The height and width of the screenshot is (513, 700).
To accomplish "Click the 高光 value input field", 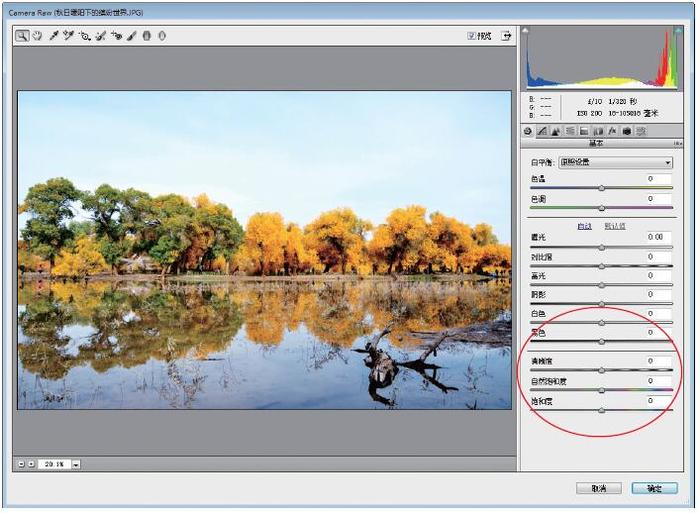I will click(657, 275).
